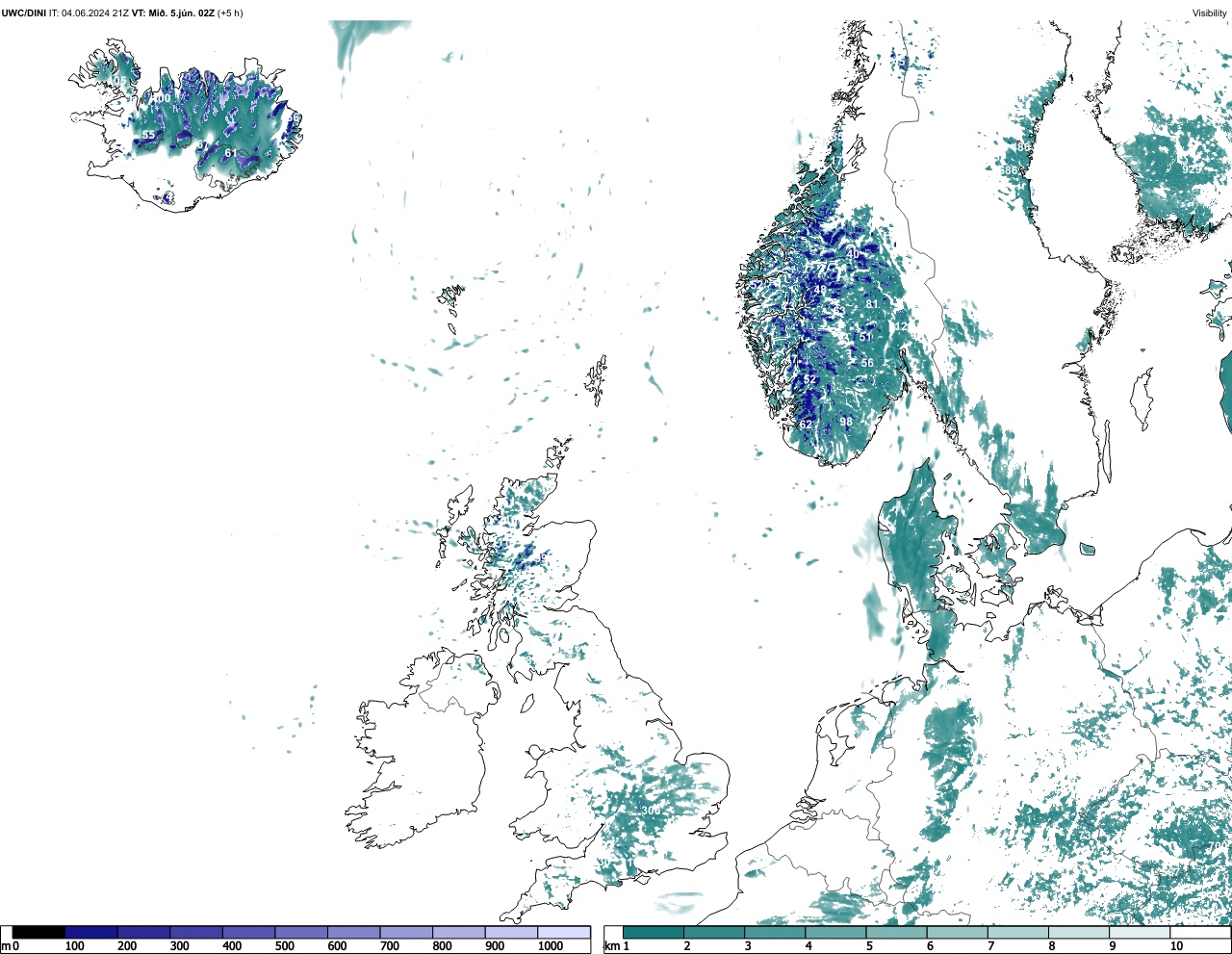Click the '5' label on kilometre scale

[869, 946]
